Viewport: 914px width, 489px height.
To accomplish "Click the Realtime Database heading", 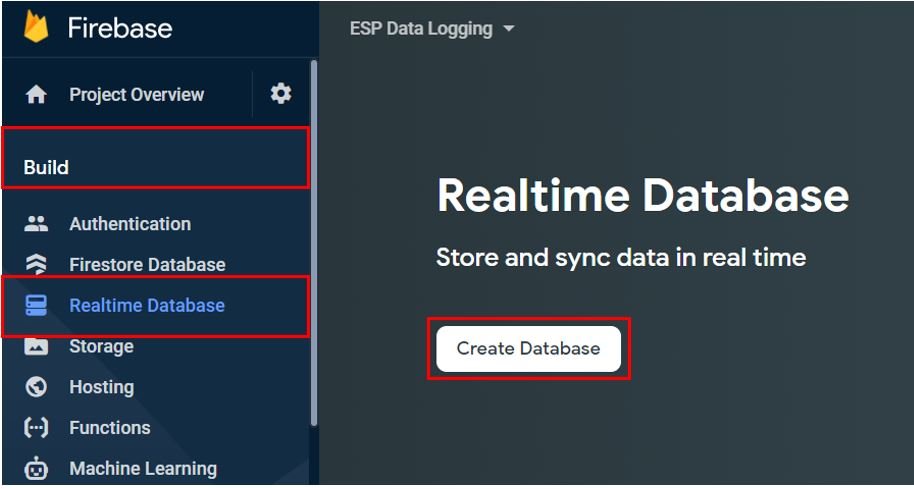I will (x=642, y=196).
